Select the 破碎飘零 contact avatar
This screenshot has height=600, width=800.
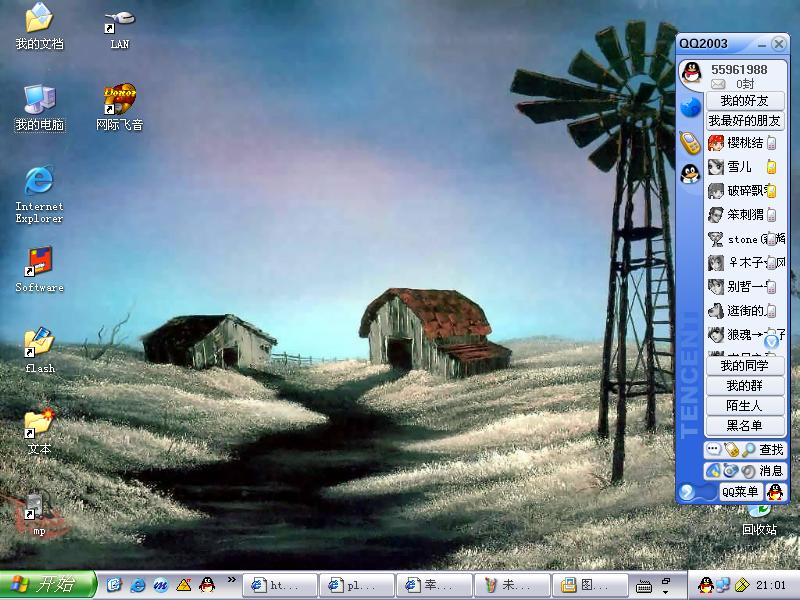pos(716,191)
